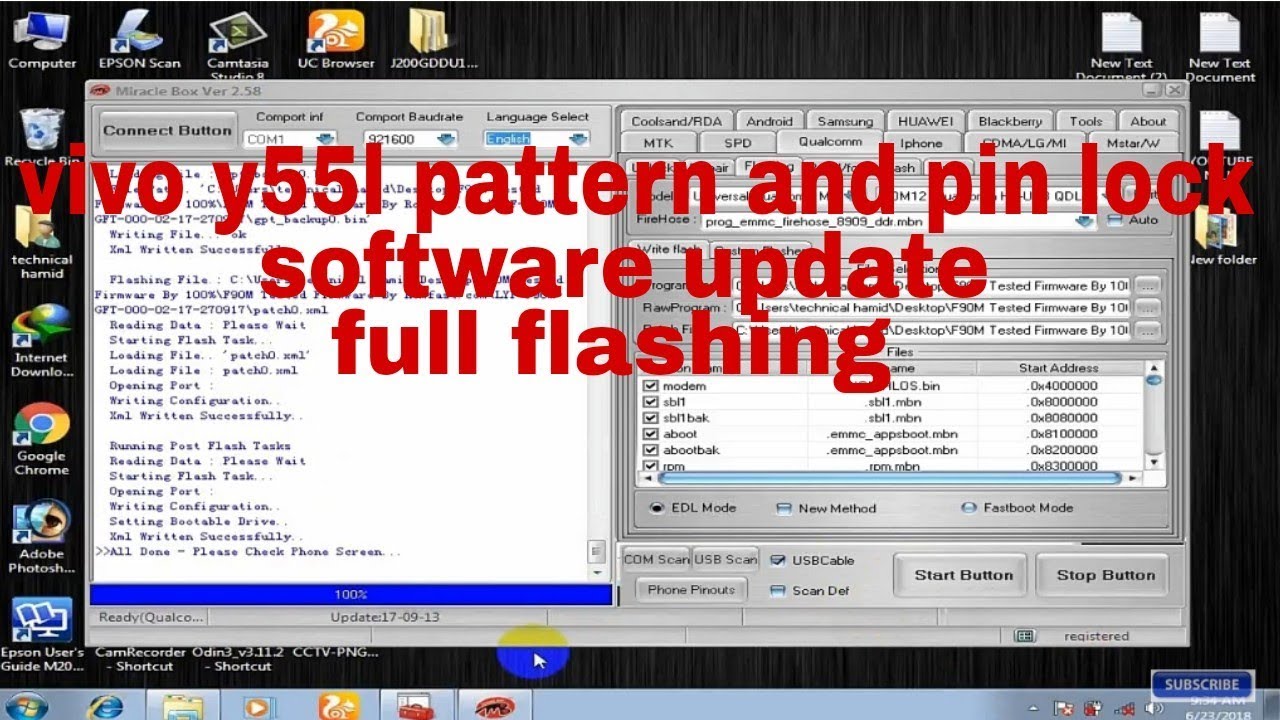Open the UC Browser desktop shortcut

336,40
